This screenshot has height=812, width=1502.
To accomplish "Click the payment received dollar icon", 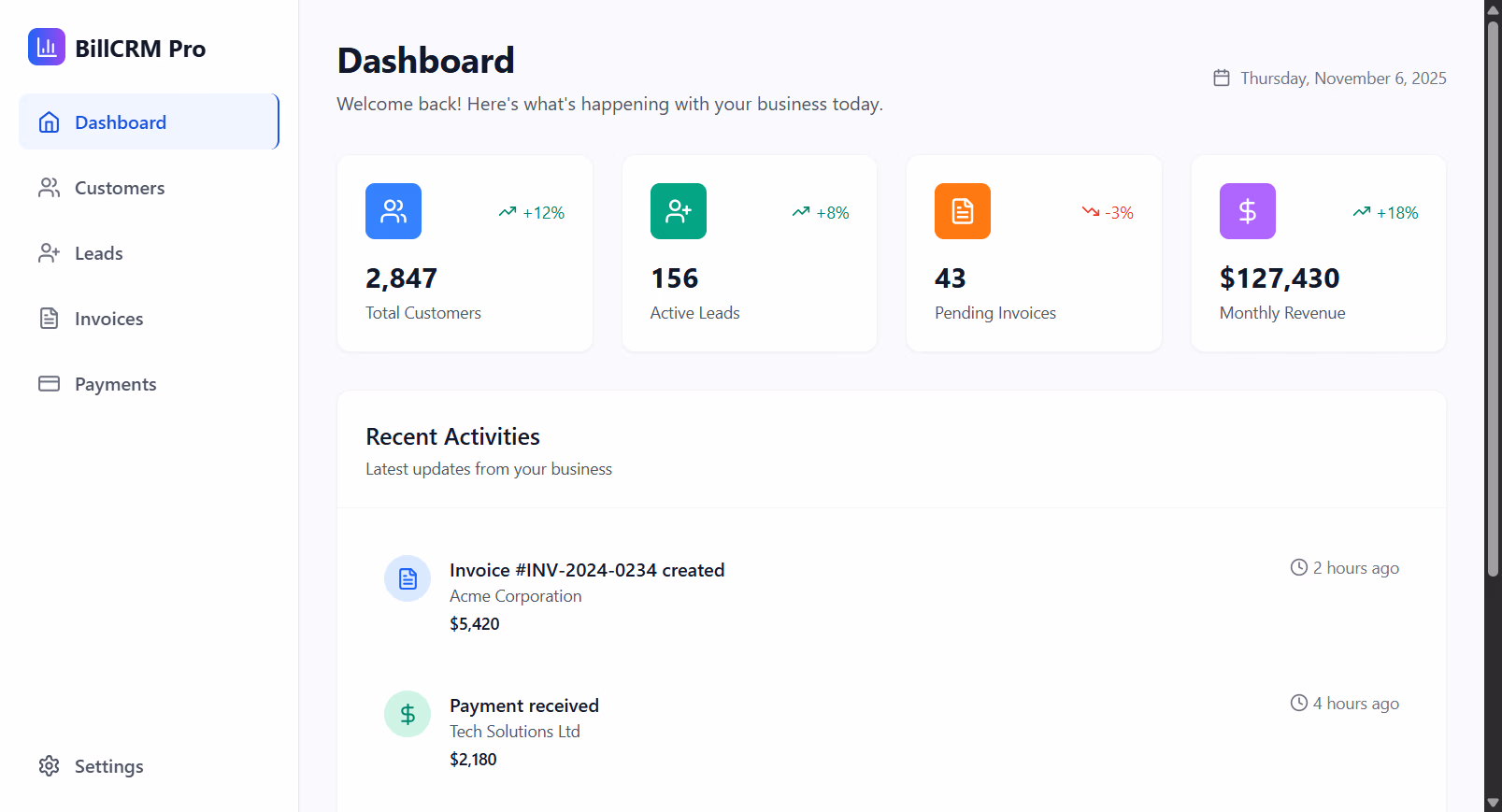I will pyautogui.click(x=408, y=714).
